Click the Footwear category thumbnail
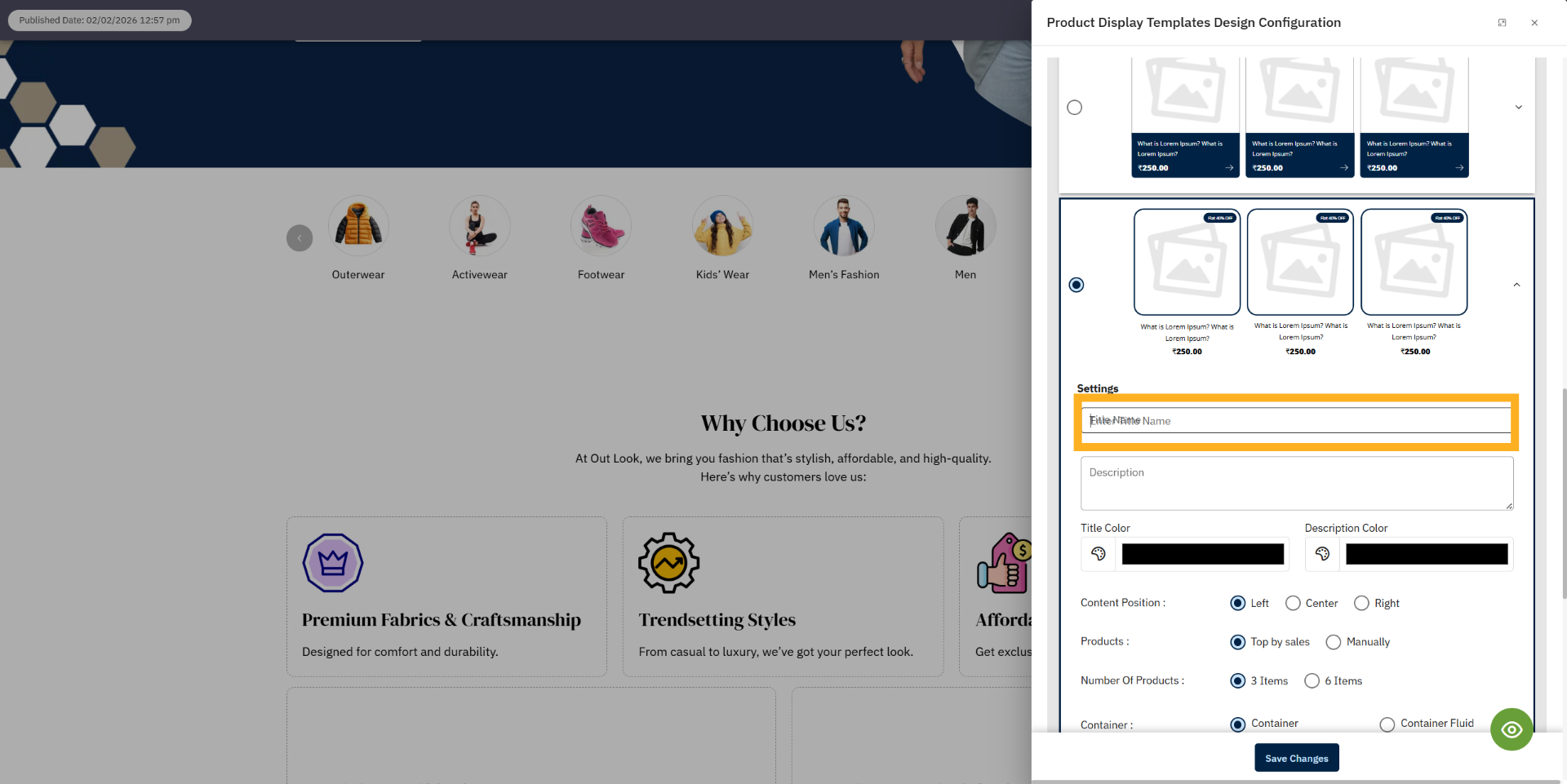Viewport: 1567px width, 784px height. 601,225
